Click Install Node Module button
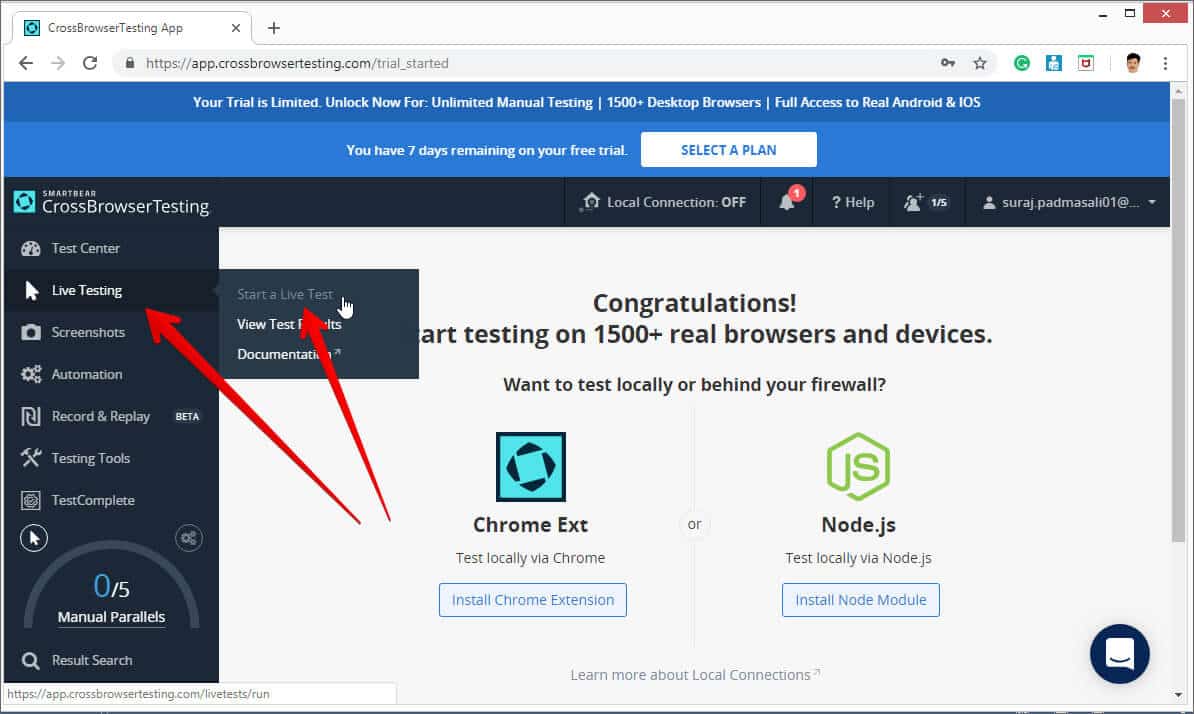1194x714 pixels. coord(860,600)
